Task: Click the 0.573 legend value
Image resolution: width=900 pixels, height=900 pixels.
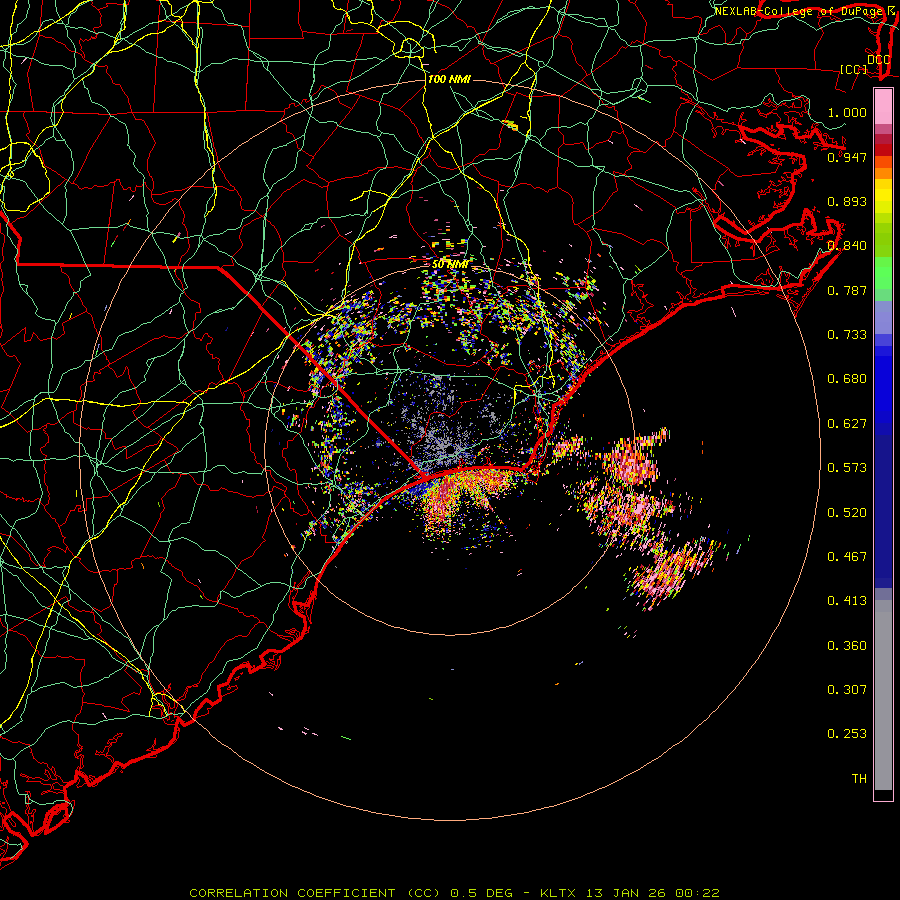Action: point(847,468)
